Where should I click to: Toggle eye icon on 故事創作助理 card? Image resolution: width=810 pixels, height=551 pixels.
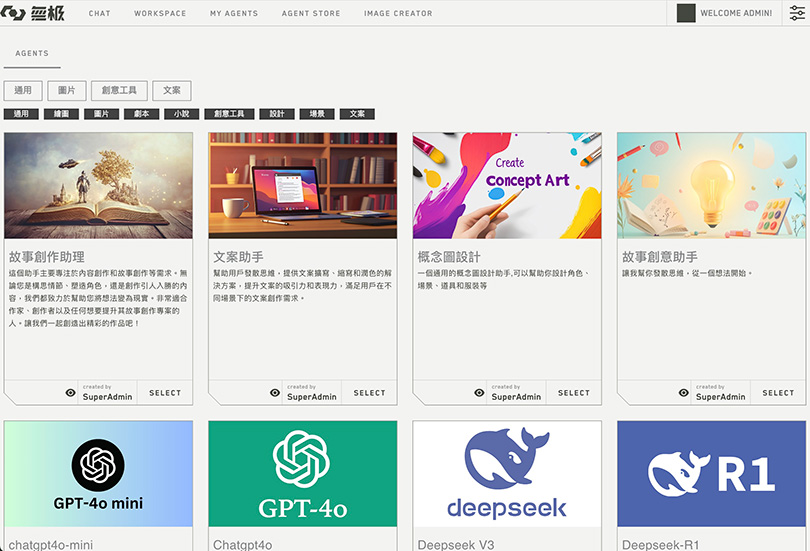(x=70, y=393)
